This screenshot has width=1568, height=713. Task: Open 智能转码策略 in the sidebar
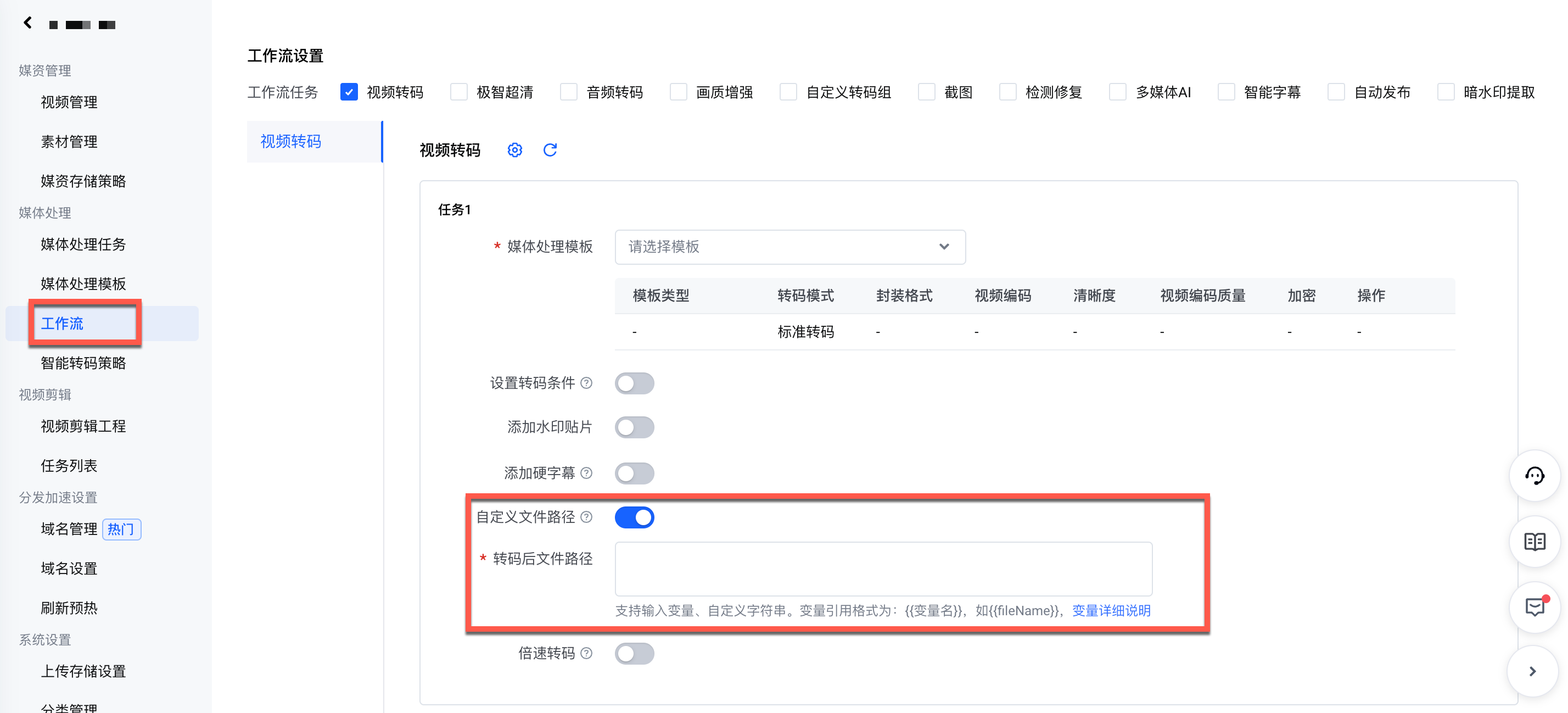[83, 364]
